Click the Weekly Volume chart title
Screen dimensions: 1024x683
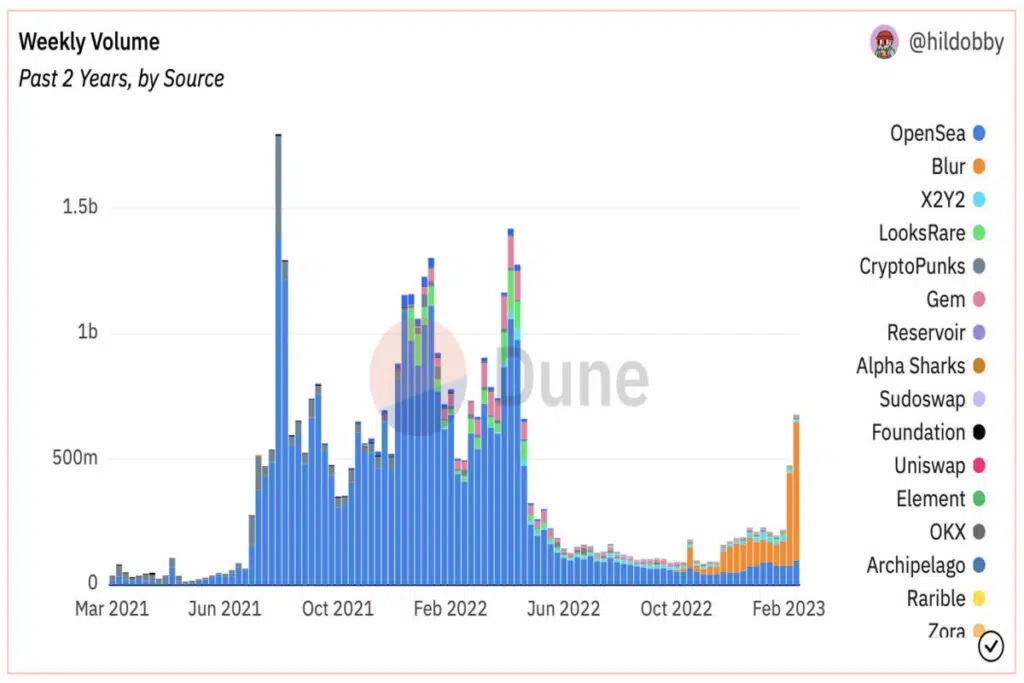89,42
